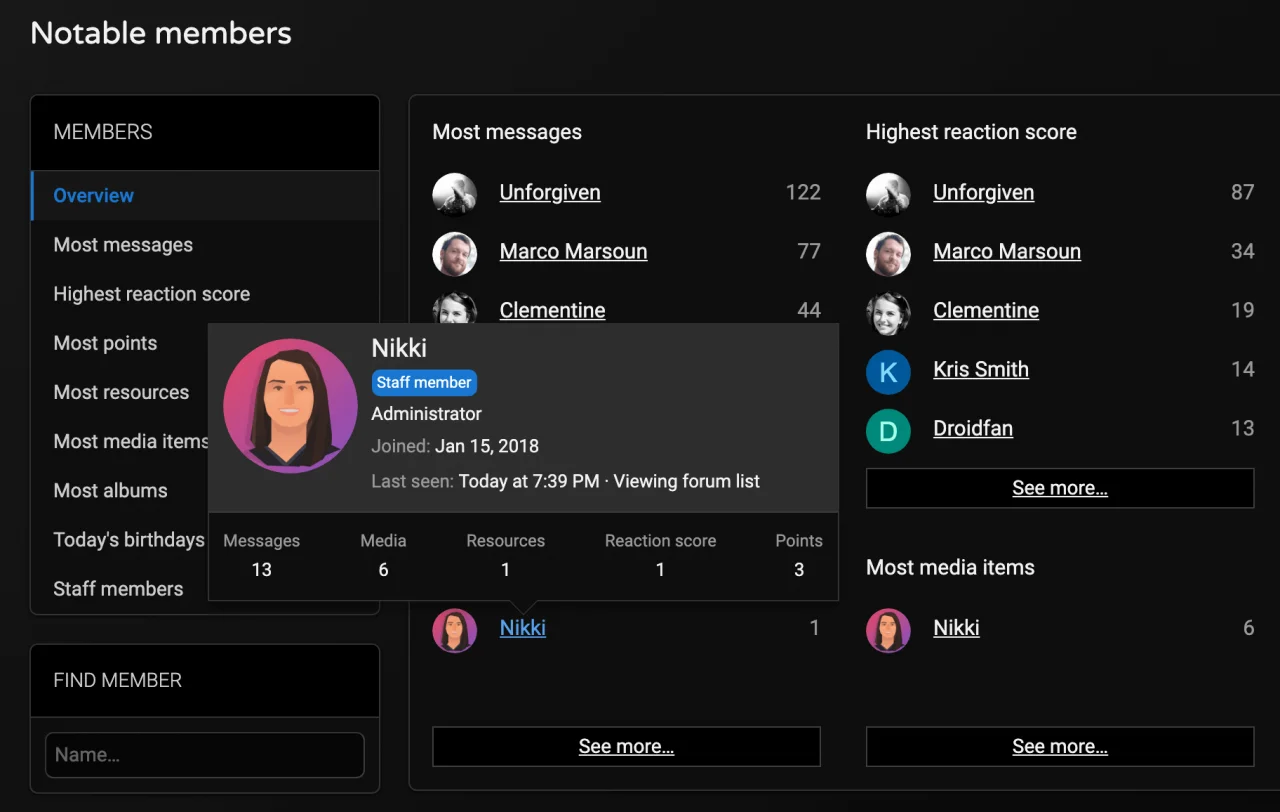
Task: Click See more under Highest reaction score
Action: coord(1059,488)
